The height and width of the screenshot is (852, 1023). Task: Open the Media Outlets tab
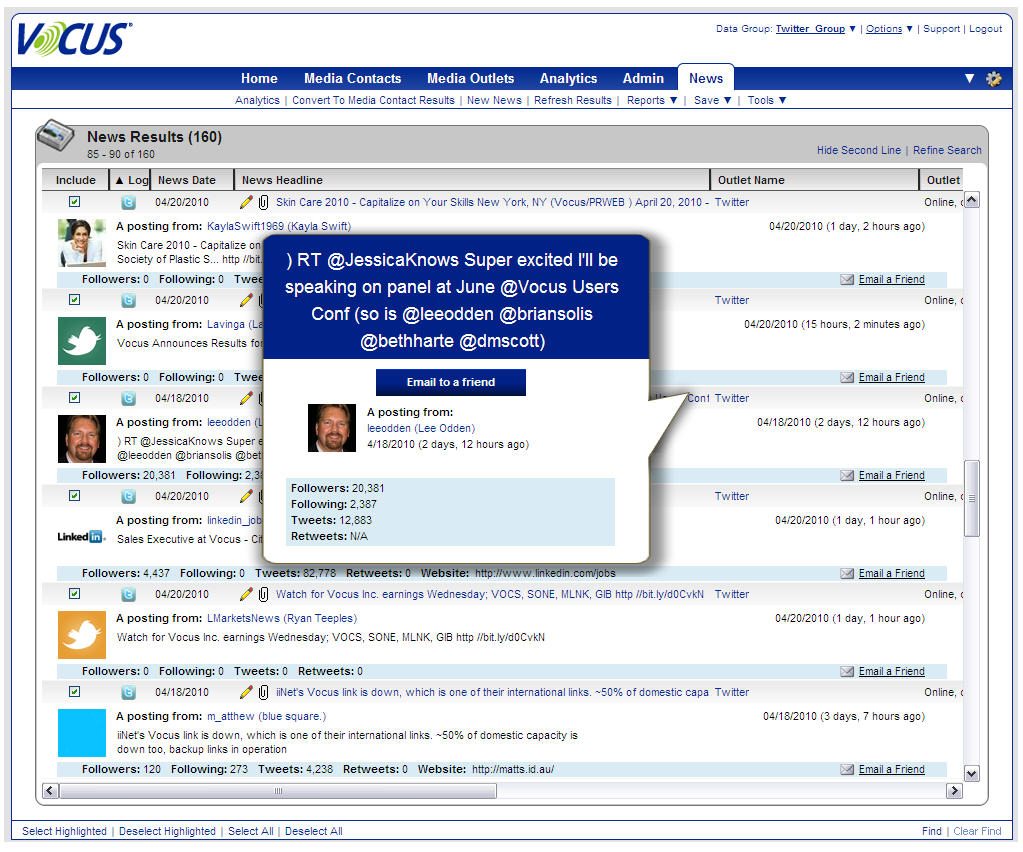pos(470,78)
